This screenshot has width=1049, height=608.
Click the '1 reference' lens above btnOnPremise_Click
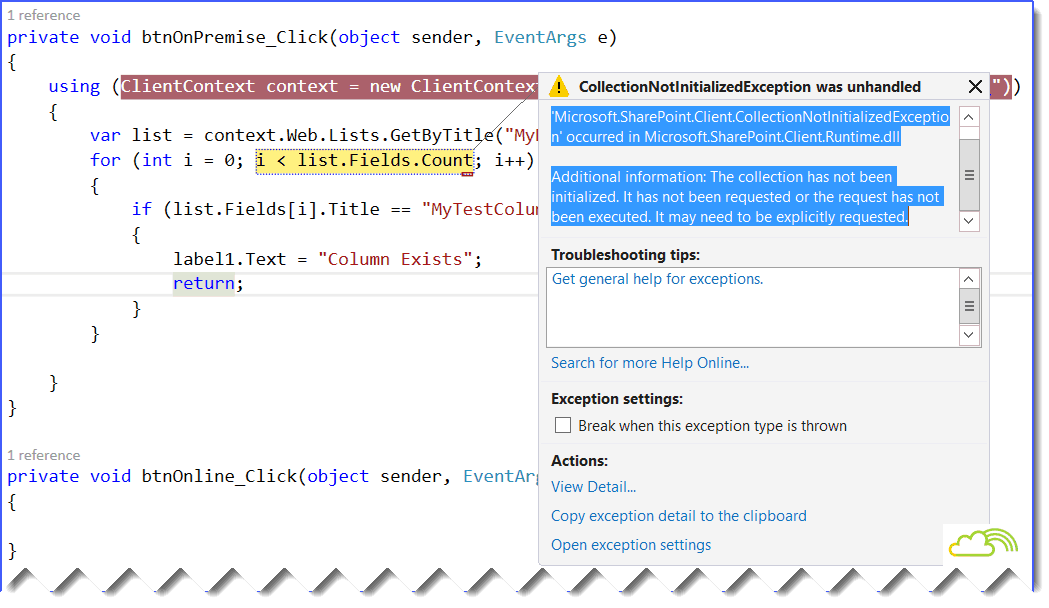pos(43,15)
